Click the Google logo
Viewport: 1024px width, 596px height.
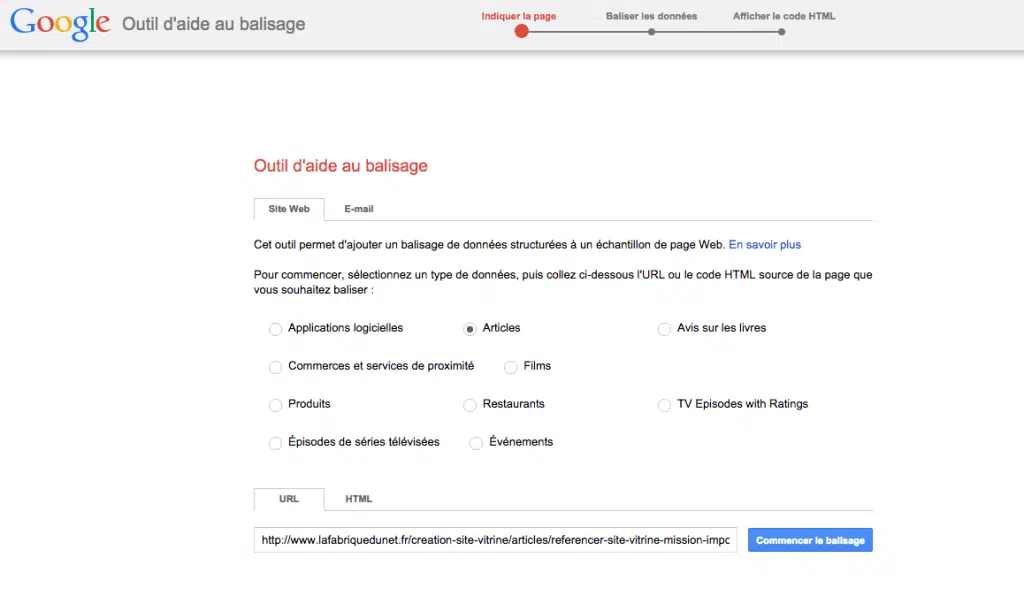(x=60, y=24)
